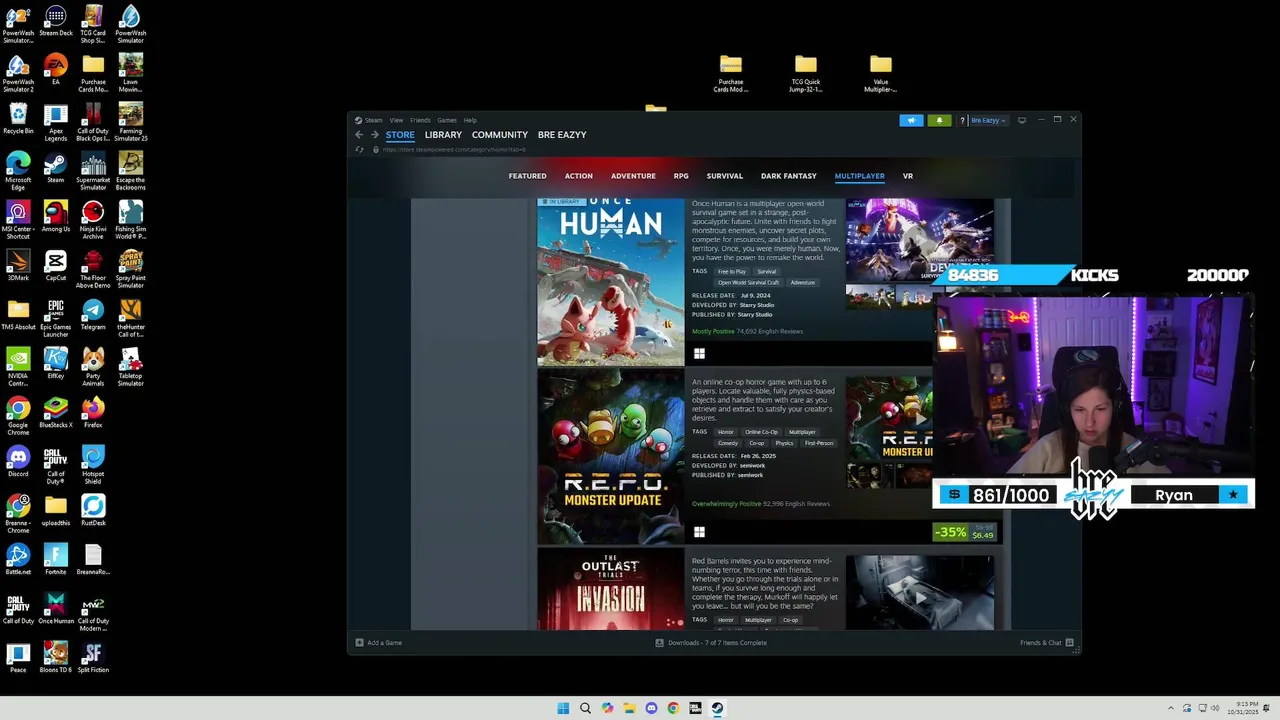Viewport: 1280px width, 720px height.
Task: Switch to the LIBRARY section
Action: [x=443, y=135]
